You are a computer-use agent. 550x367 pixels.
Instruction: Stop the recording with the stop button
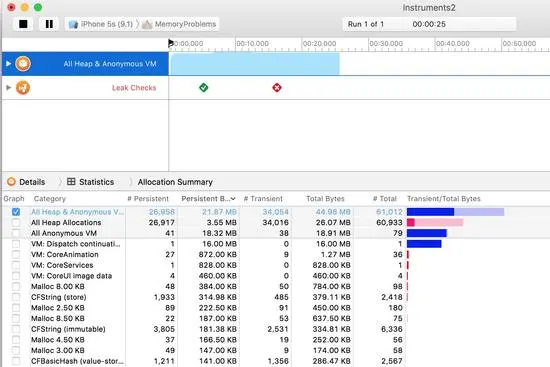[x=23, y=24]
